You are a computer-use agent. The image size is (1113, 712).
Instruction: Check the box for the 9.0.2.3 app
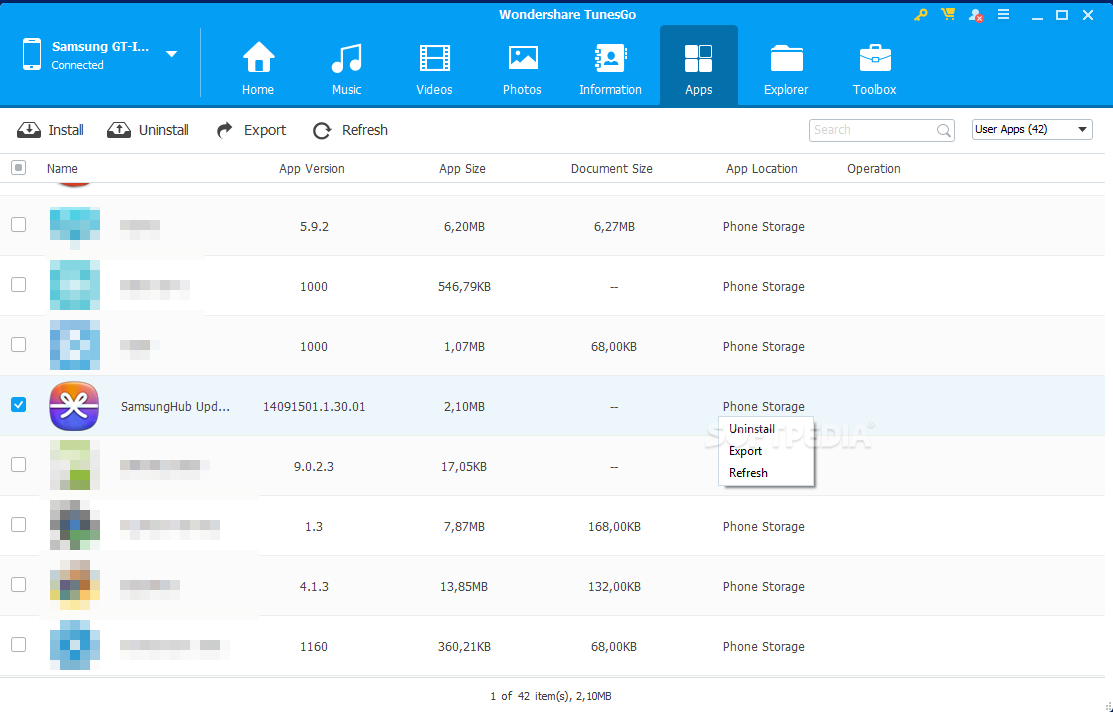[18, 464]
